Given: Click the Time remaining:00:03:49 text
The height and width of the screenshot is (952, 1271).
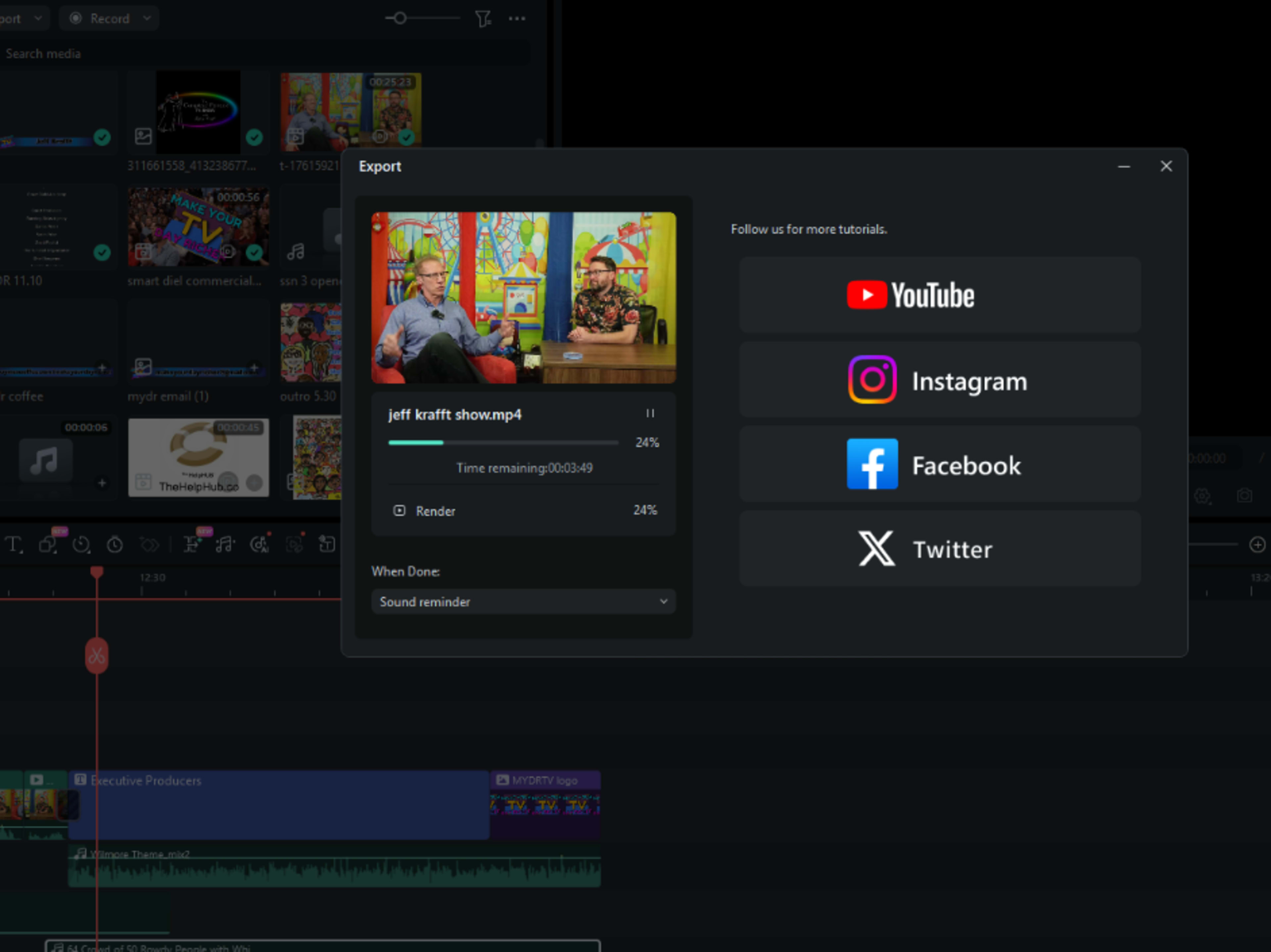Looking at the screenshot, I should coord(524,468).
